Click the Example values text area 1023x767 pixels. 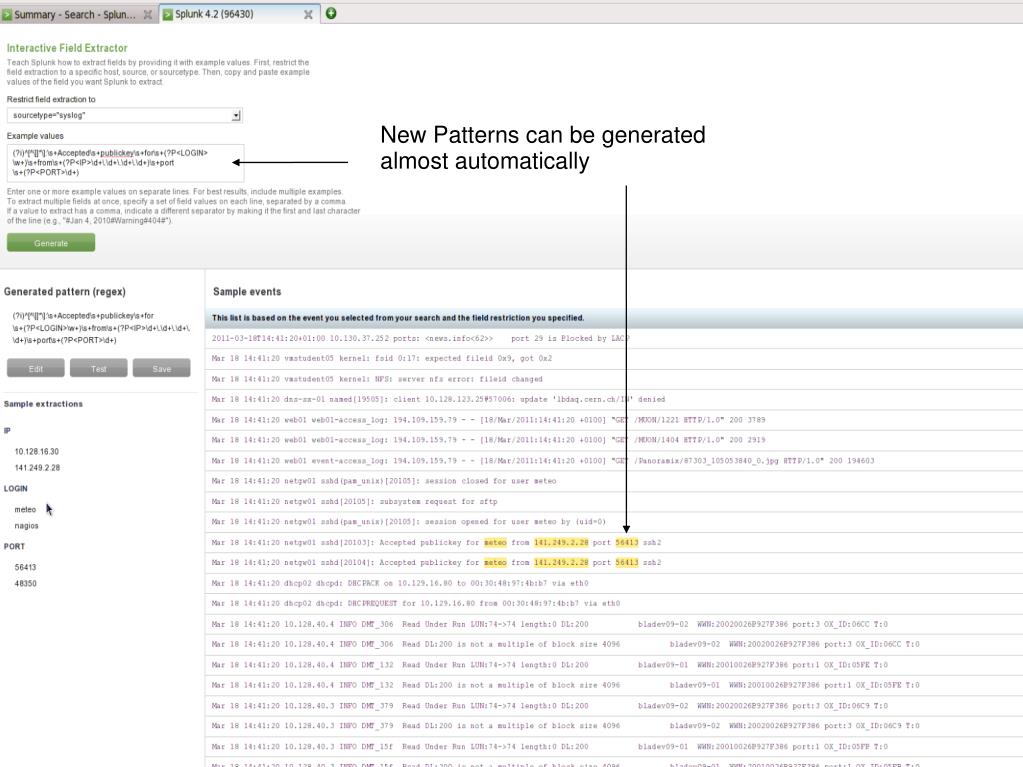(x=125, y=162)
